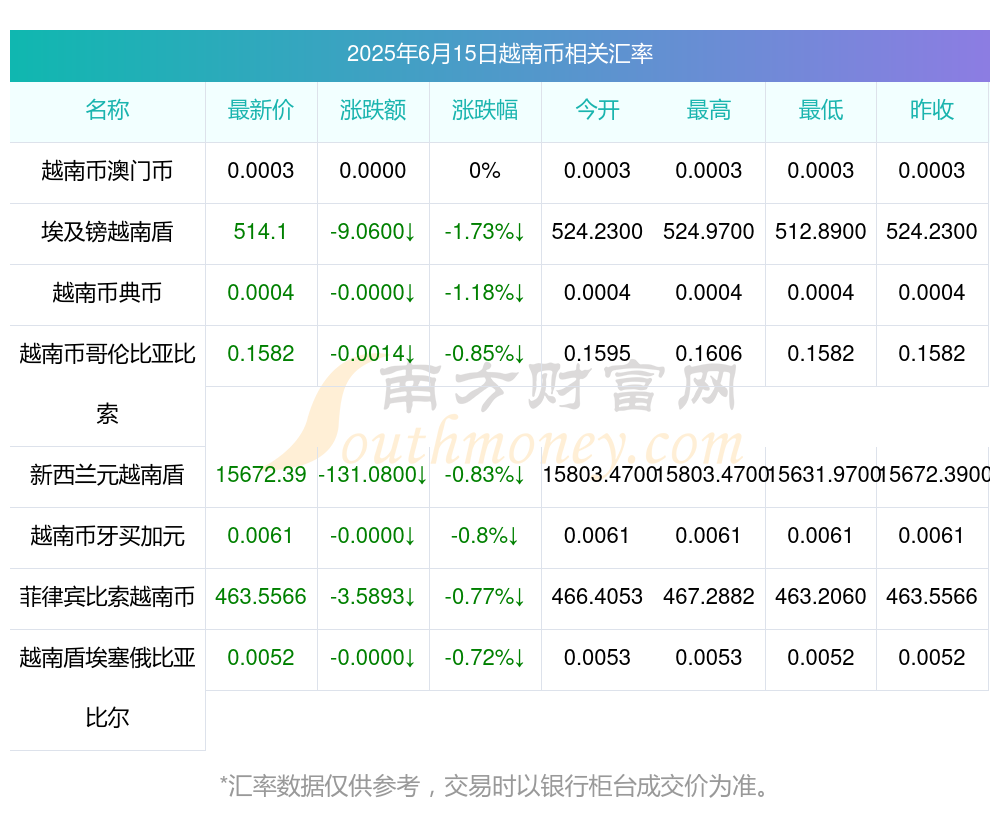Click change amount -131.0800
The height and width of the screenshot is (817, 1000).
(373, 475)
